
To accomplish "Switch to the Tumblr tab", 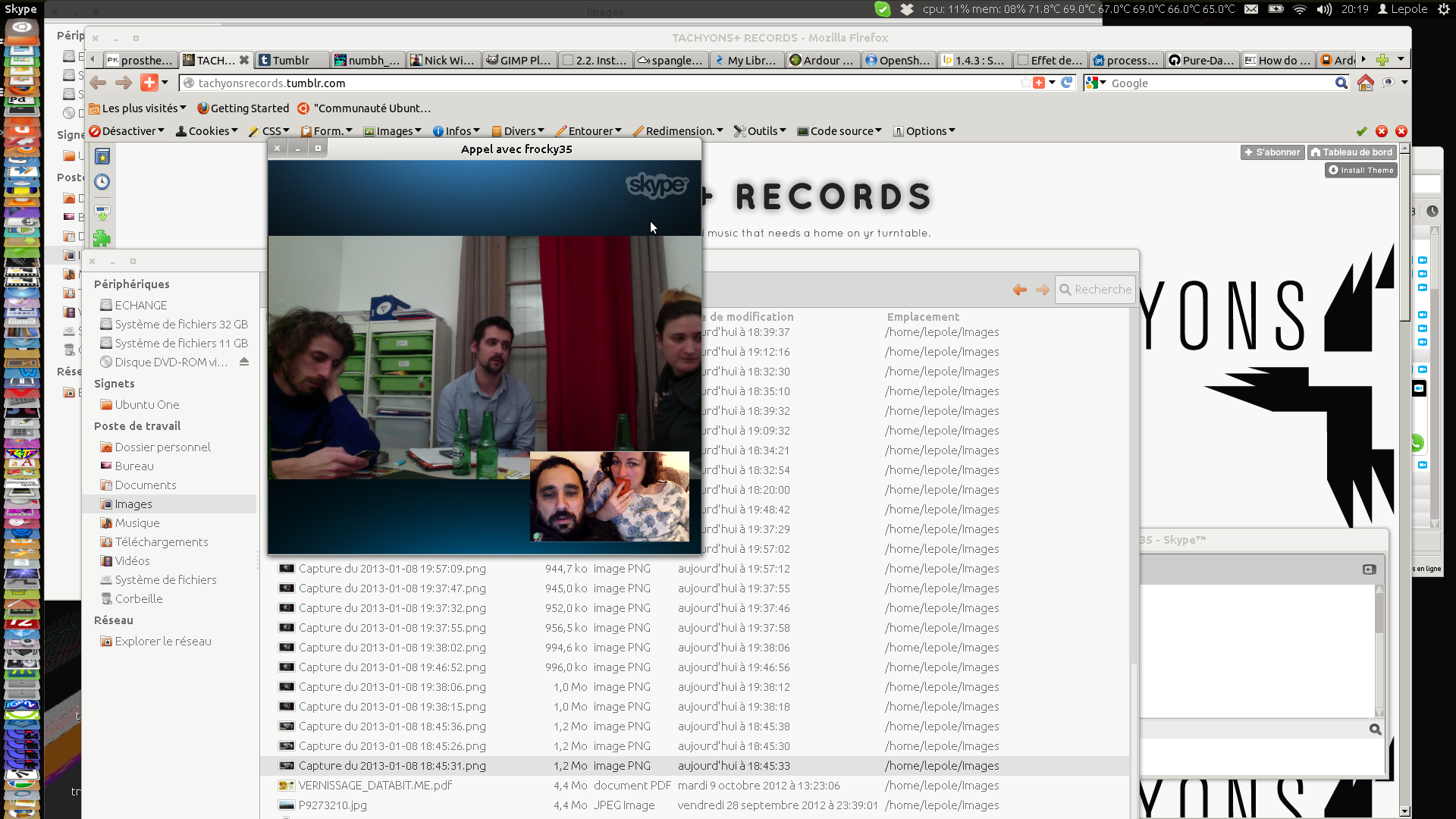I will 290,61.
